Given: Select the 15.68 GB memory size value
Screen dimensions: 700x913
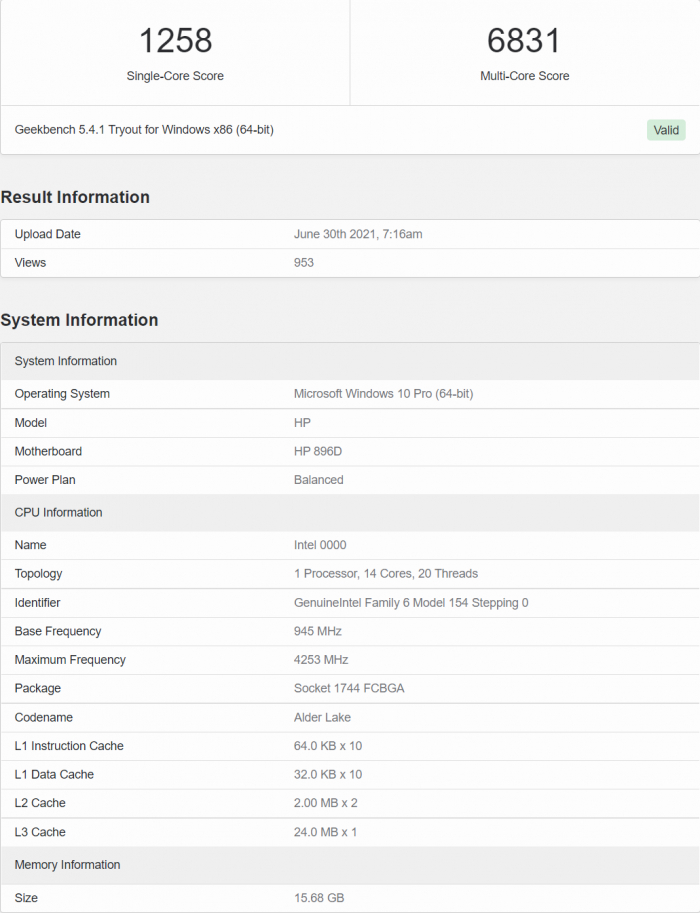Looking at the screenshot, I should click(x=319, y=898).
